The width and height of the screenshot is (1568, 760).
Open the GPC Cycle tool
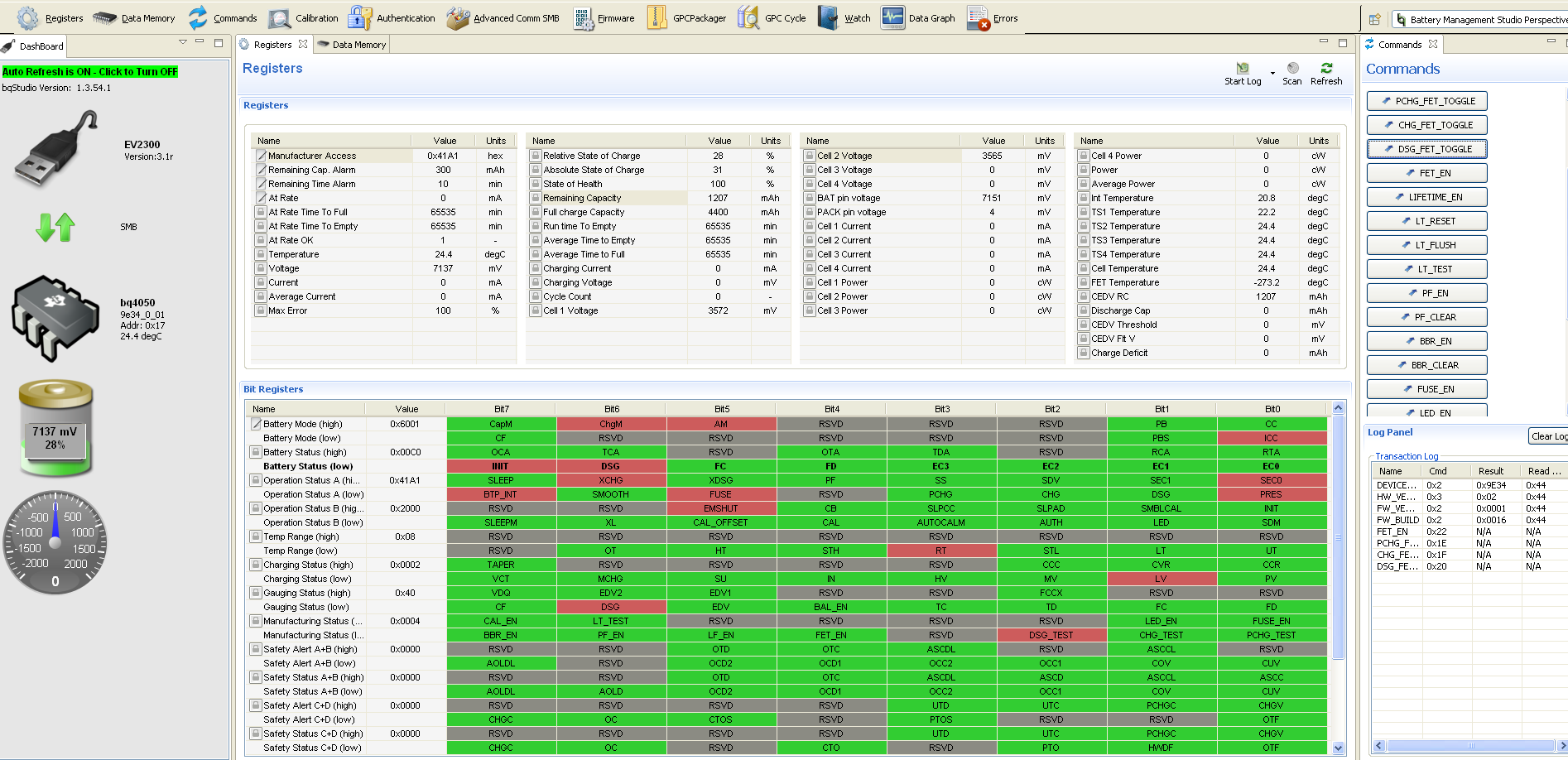tap(772, 17)
